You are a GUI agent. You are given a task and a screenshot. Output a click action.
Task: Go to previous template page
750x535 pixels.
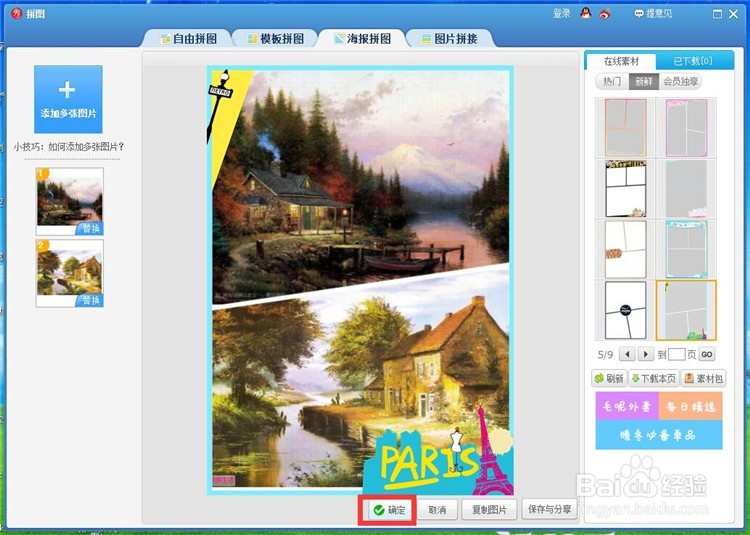click(x=627, y=354)
